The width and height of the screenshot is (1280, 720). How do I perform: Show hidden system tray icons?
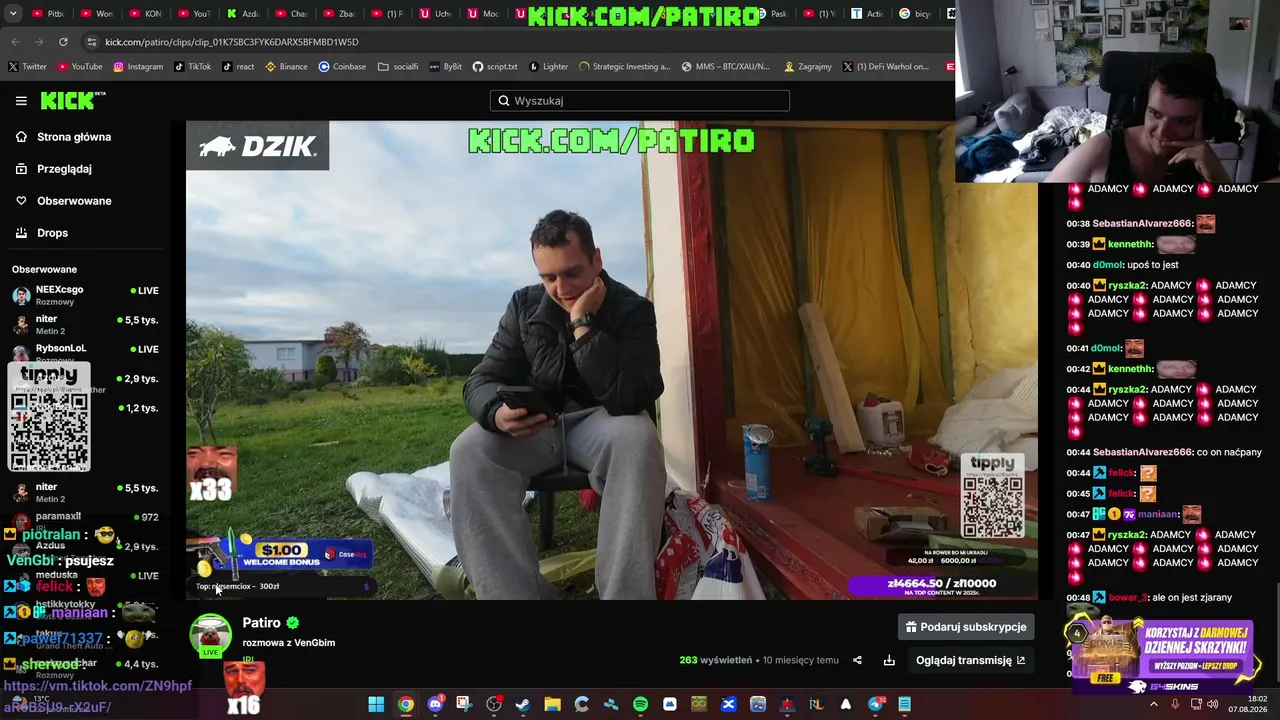pos(1154,705)
